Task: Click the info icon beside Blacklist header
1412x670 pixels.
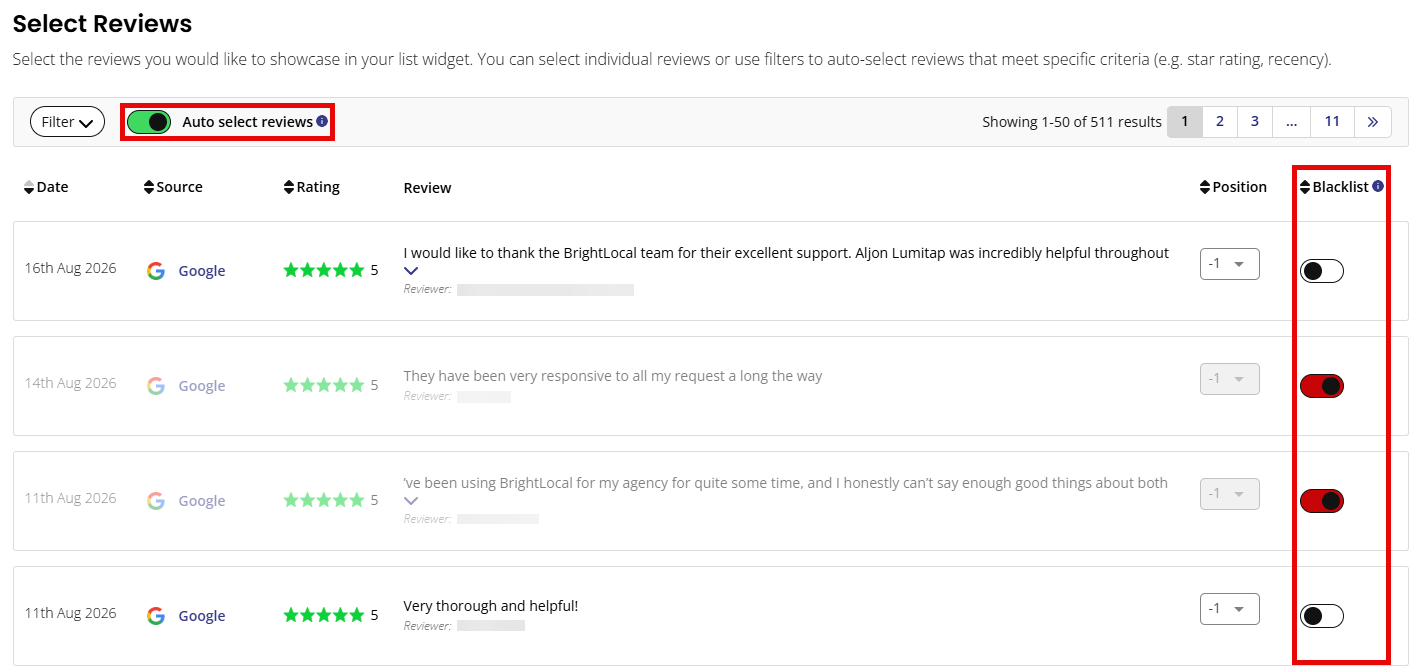Action: click(1378, 186)
